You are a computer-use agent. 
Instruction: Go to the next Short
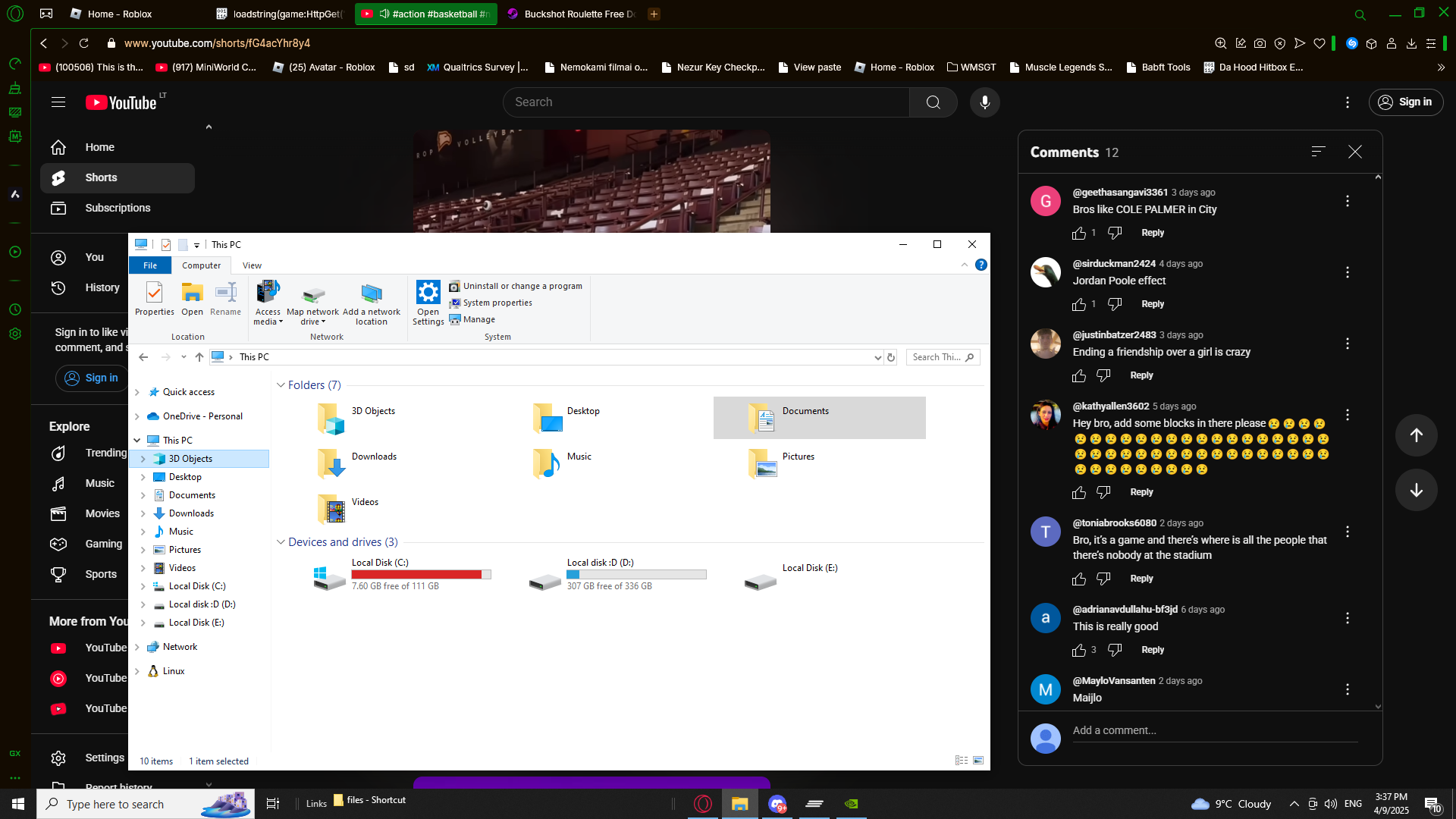(1416, 490)
